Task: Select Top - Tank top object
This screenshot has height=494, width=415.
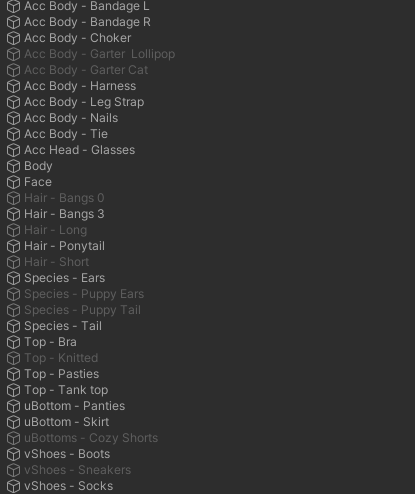Action: [66, 390]
